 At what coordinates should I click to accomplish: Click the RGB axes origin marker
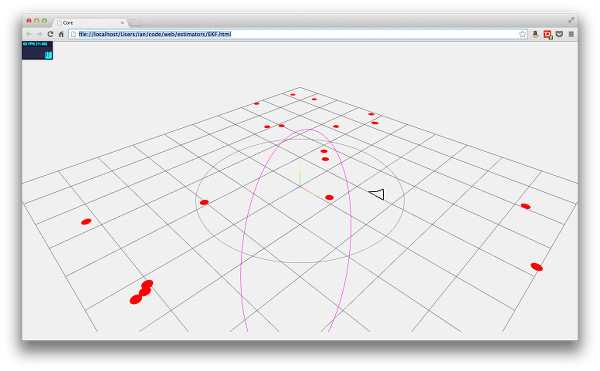(x=300, y=187)
